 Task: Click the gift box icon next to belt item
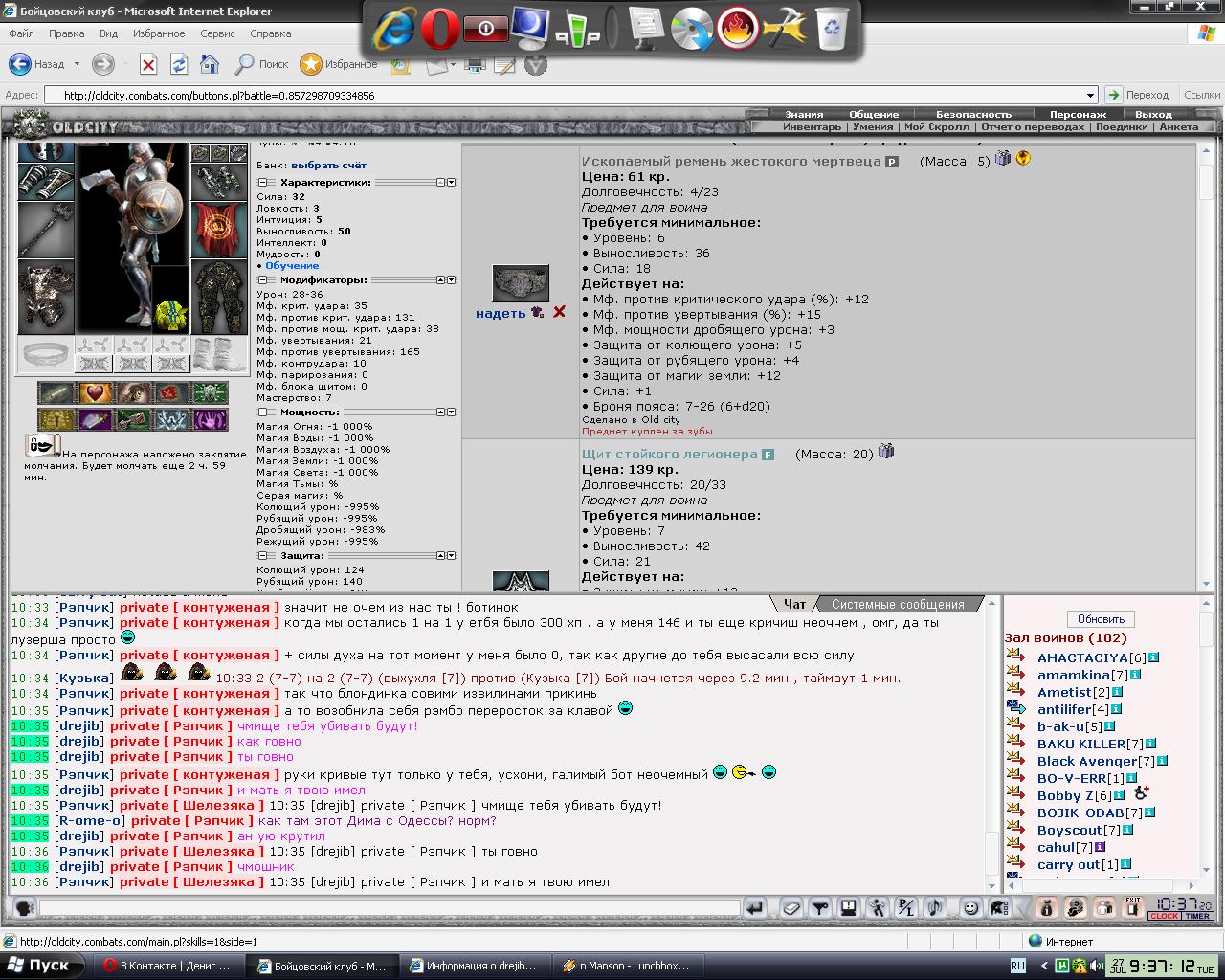[x=1003, y=158]
